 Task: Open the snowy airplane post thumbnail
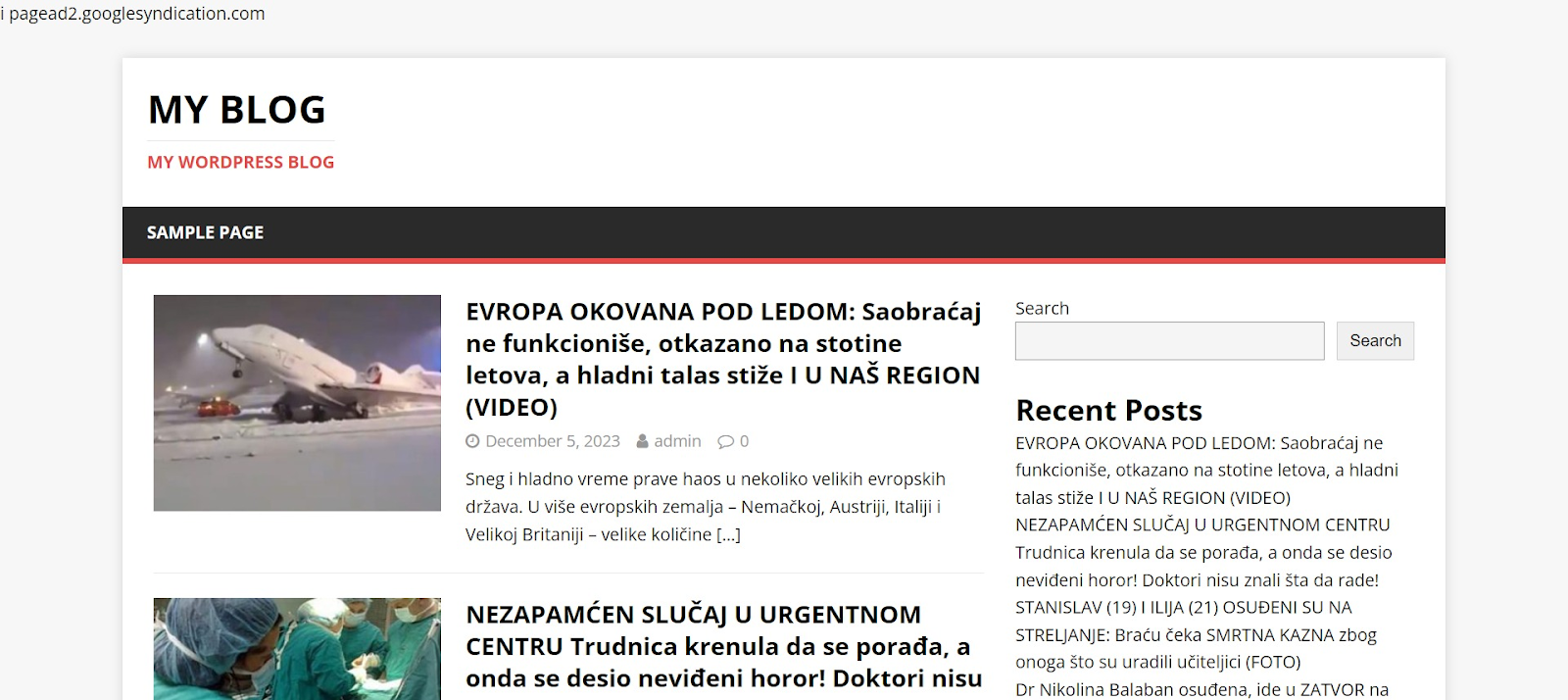[297, 403]
